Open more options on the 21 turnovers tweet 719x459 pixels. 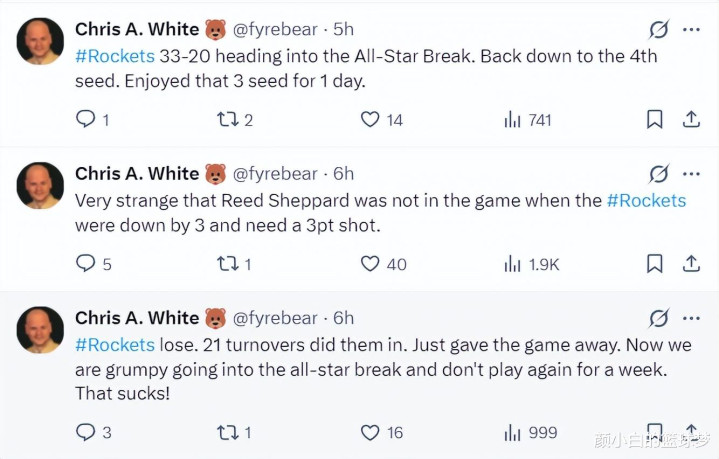coord(691,318)
